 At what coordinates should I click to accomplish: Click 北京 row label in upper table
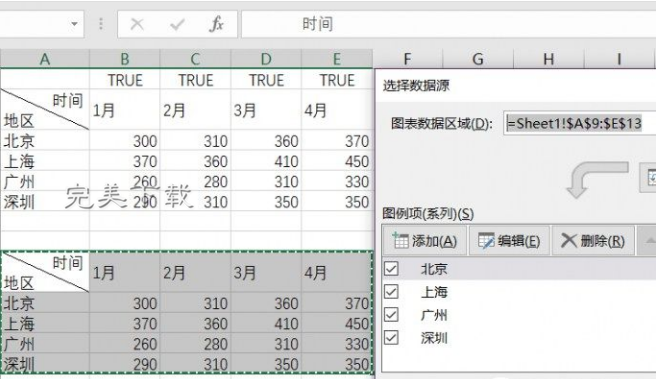[x=45, y=141]
